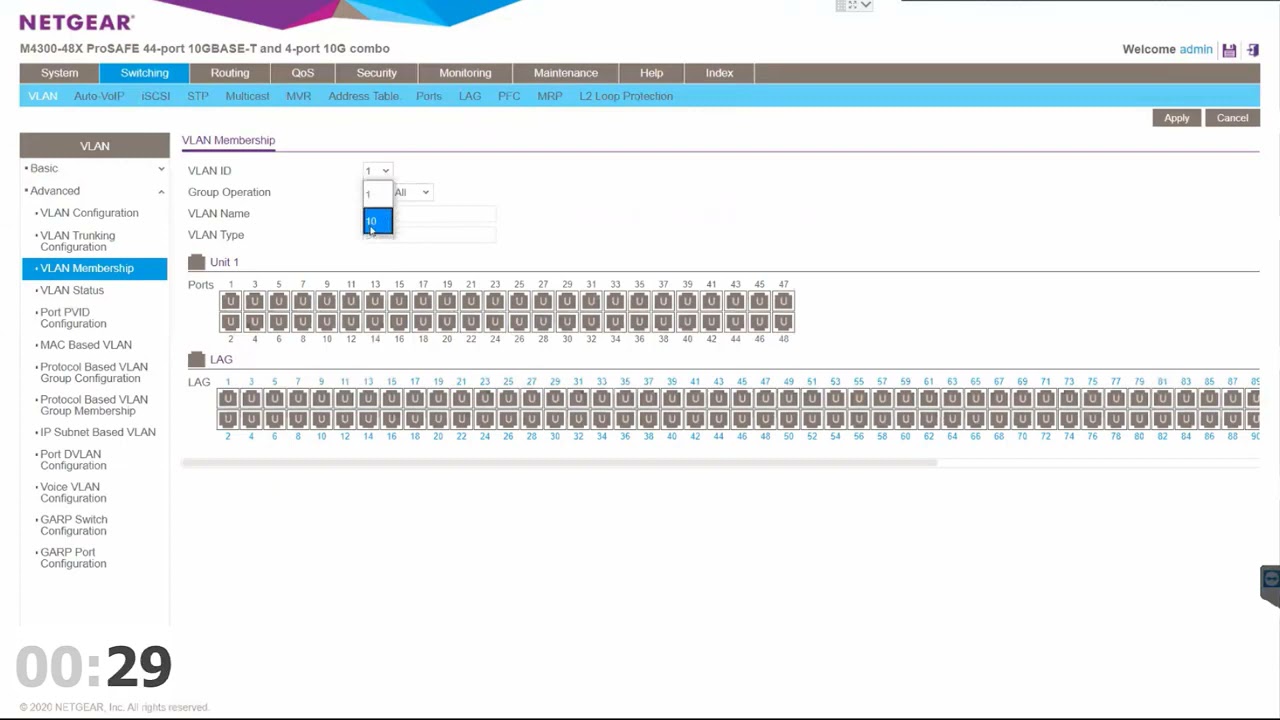Choose VLAN 1 in the open list
Viewport: 1280px width, 720px height.
378,194
